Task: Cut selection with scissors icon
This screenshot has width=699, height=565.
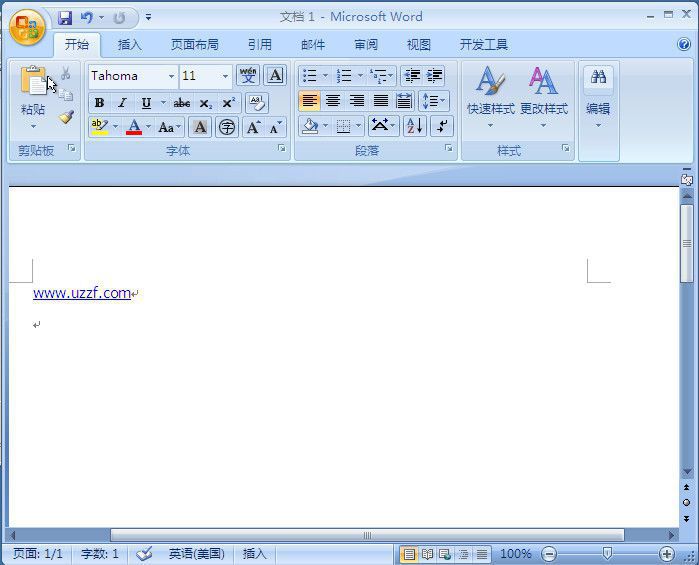Action: [x=66, y=73]
